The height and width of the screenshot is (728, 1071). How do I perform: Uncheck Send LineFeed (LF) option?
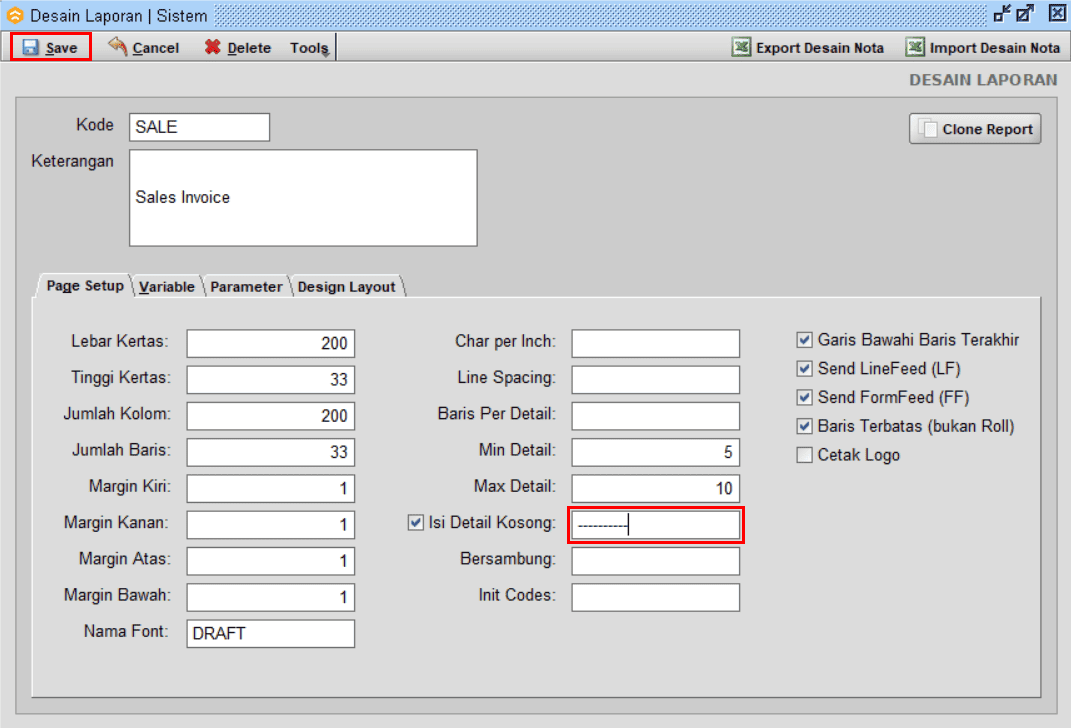coord(805,368)
